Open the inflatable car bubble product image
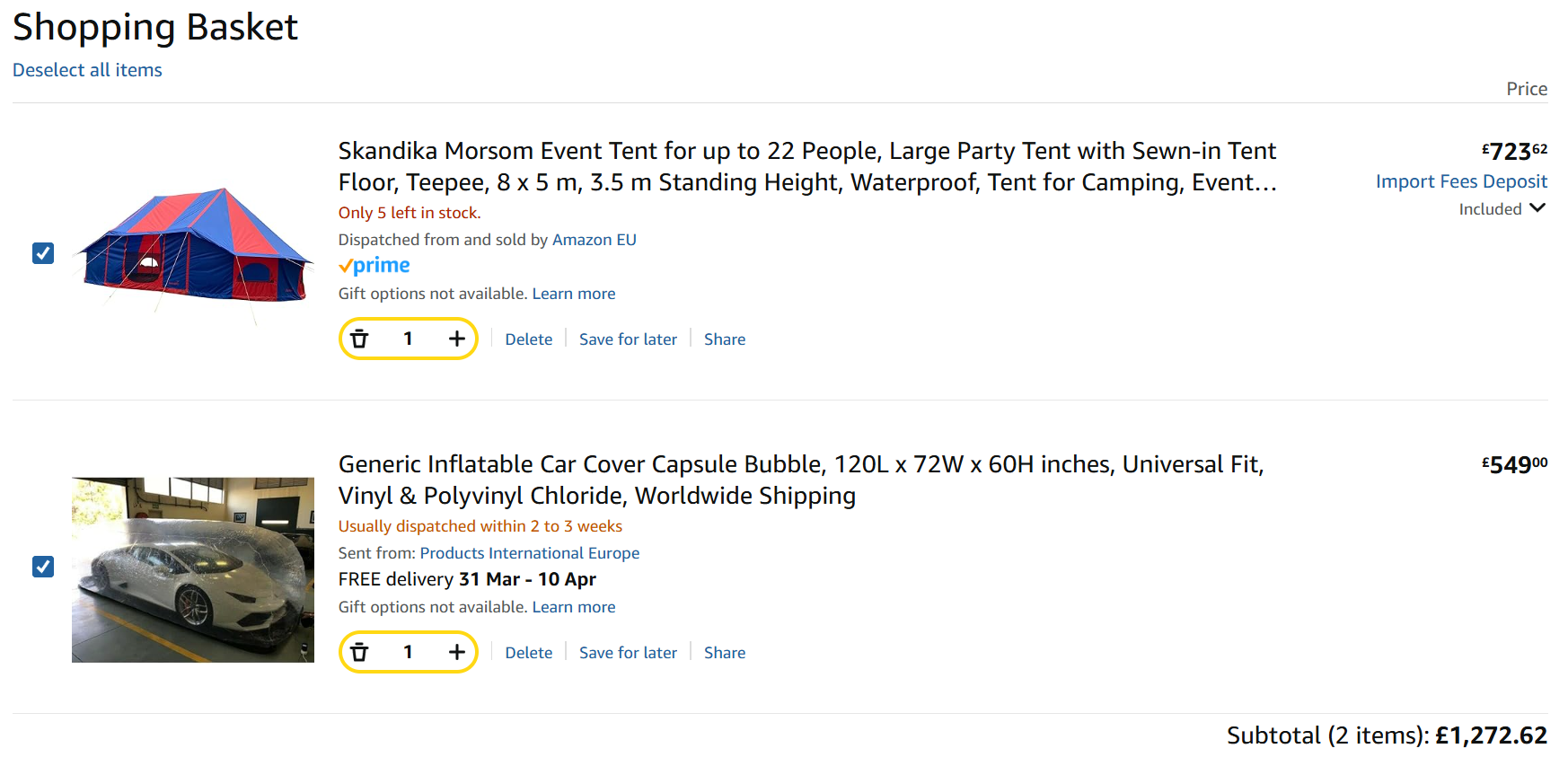 [x=193, y=570]
